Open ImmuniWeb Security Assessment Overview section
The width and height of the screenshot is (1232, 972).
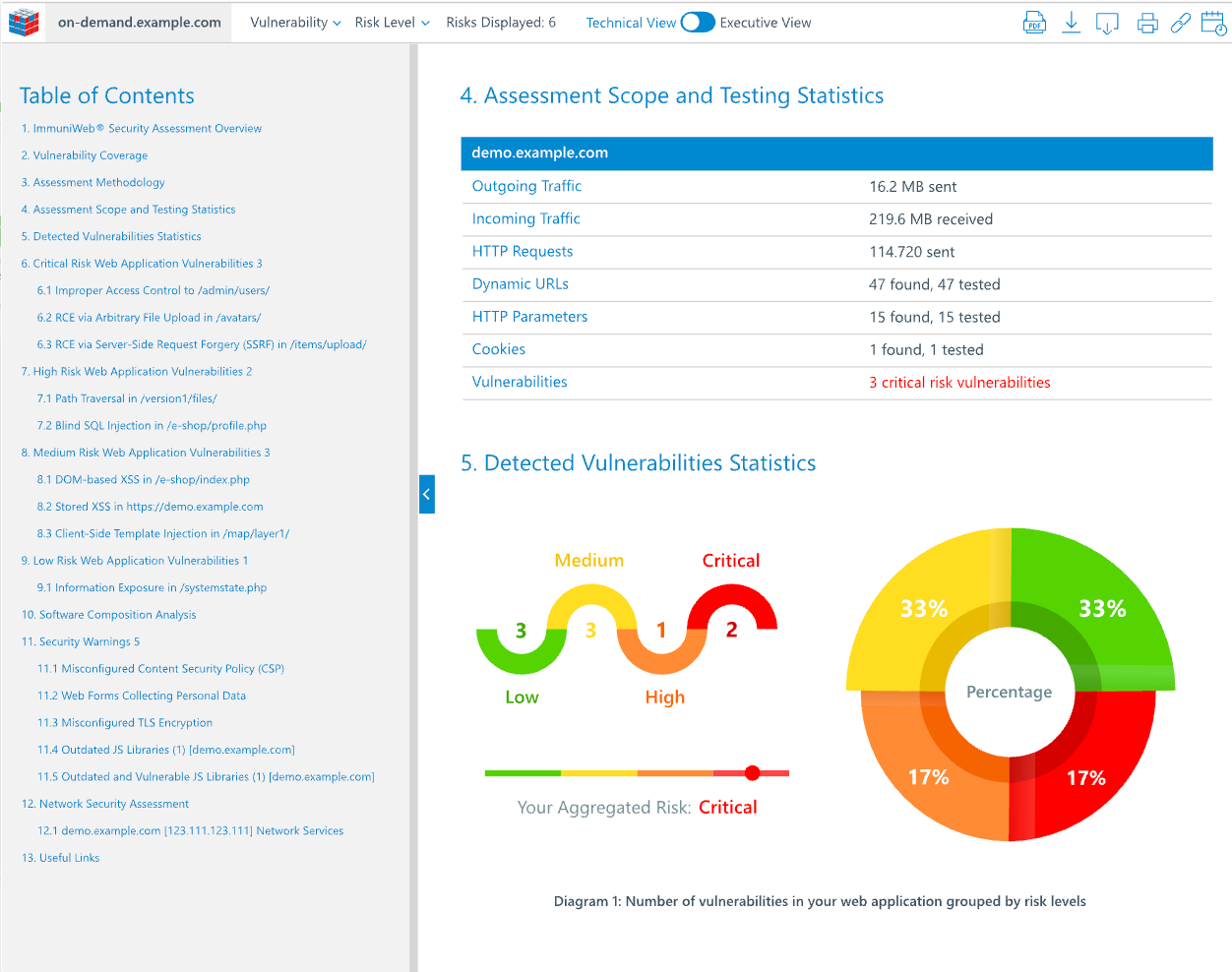tap(142, 128)
